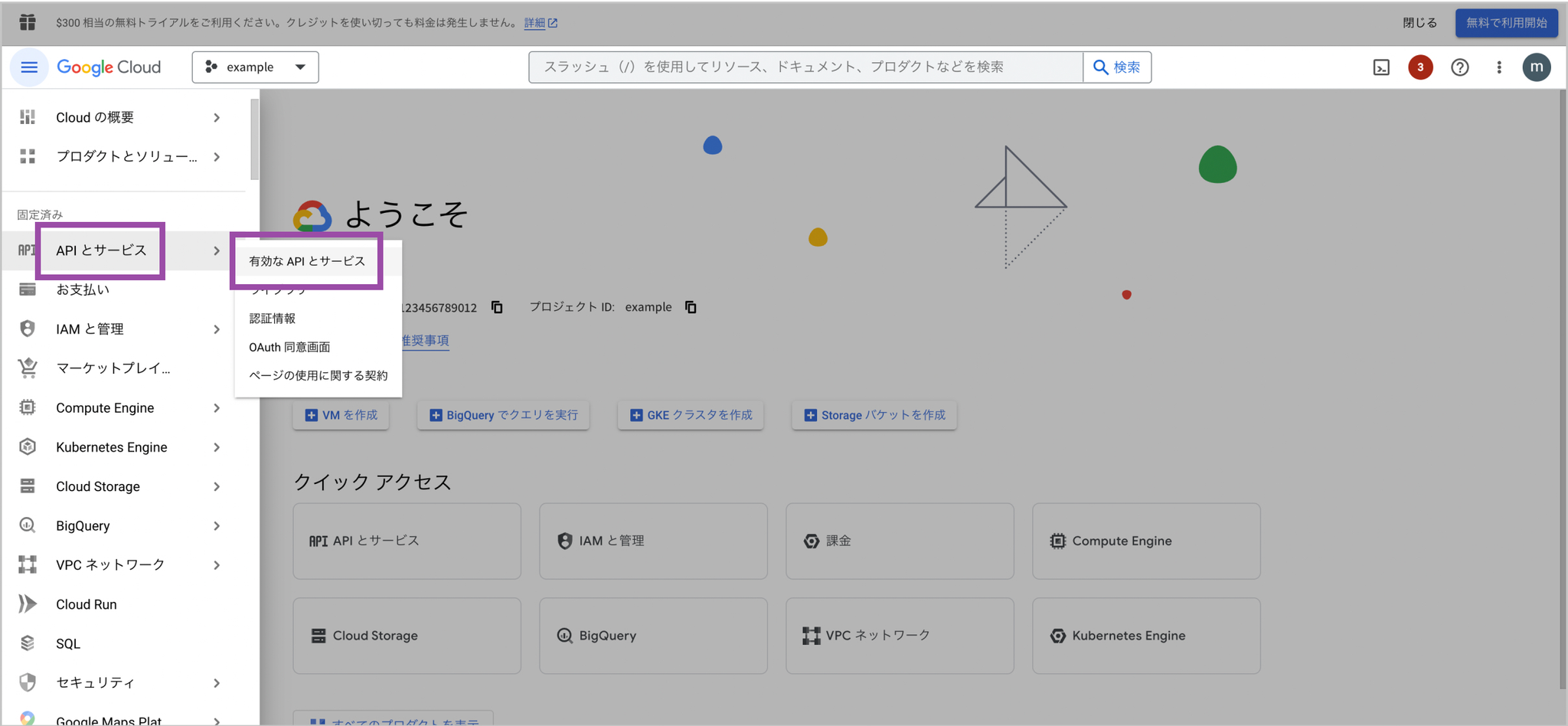1568x726 pixels.
Task: Click BigQuery でクエリを実行 button
Action: (503, 415)
